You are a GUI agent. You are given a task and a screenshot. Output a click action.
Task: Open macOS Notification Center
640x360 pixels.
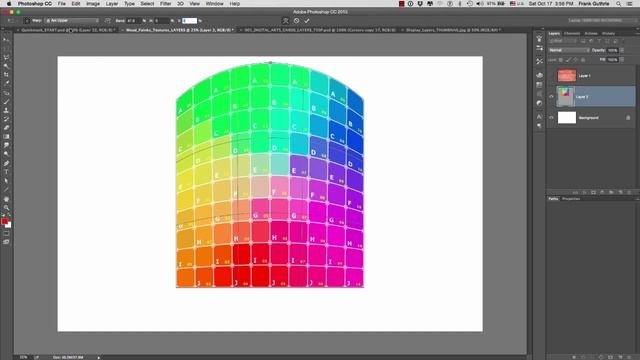pos(630,4)
